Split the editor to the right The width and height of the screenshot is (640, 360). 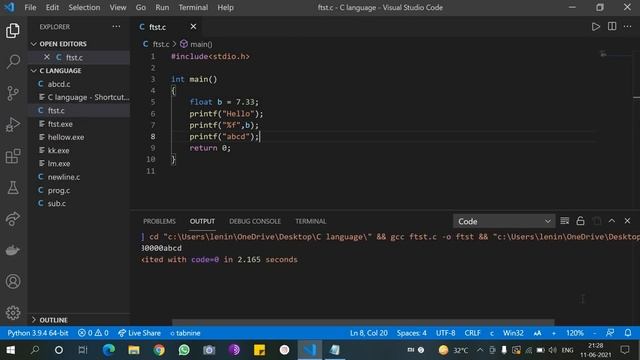(612, 27)
